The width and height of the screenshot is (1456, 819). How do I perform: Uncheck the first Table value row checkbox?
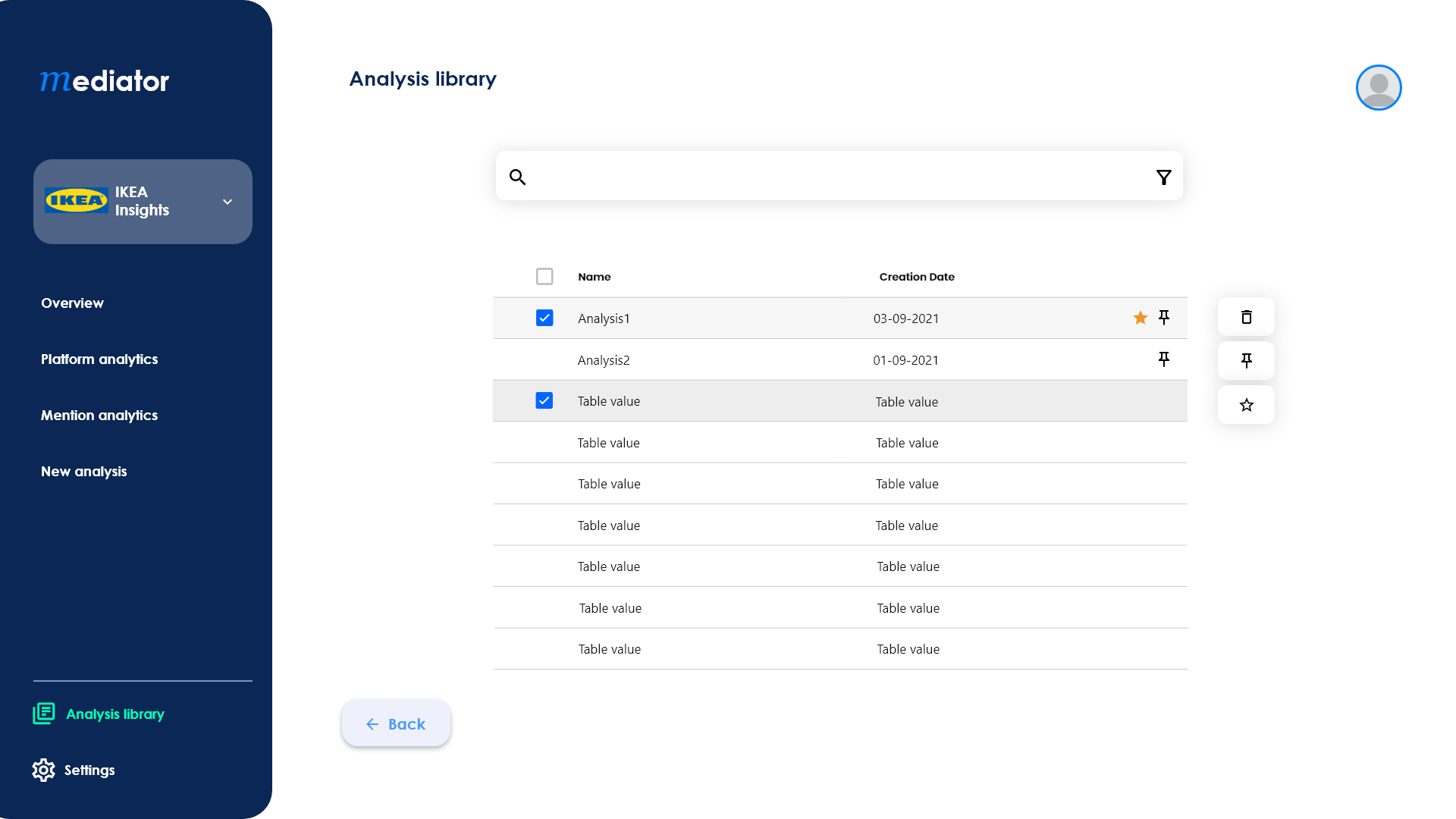[x=544, y=400]
